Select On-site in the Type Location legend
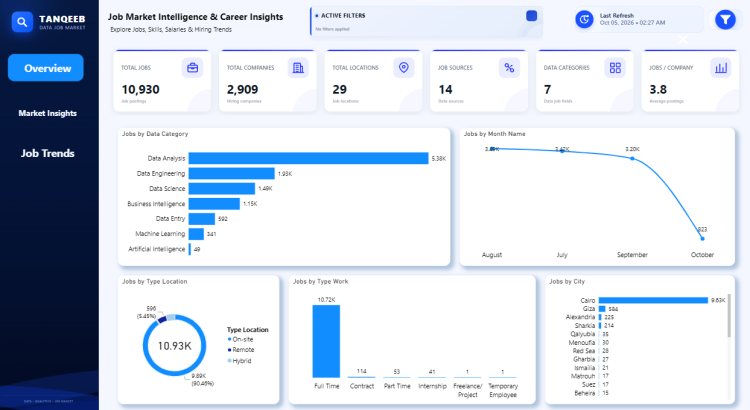The image size is (750, 410). click(241, 339)
